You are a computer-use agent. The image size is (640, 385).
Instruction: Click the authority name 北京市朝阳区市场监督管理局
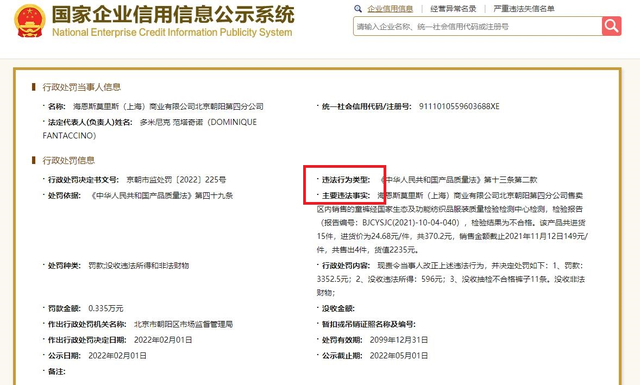tap(183, 324)
